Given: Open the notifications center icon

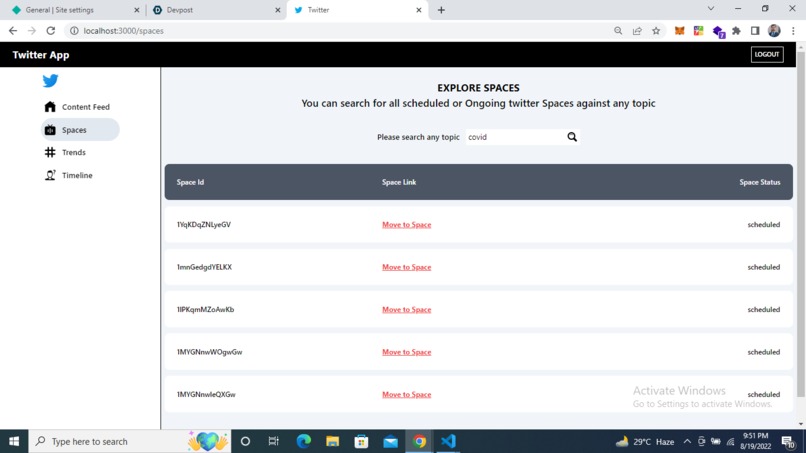Looking at the screenshot, I should click(x=788, y=441).
